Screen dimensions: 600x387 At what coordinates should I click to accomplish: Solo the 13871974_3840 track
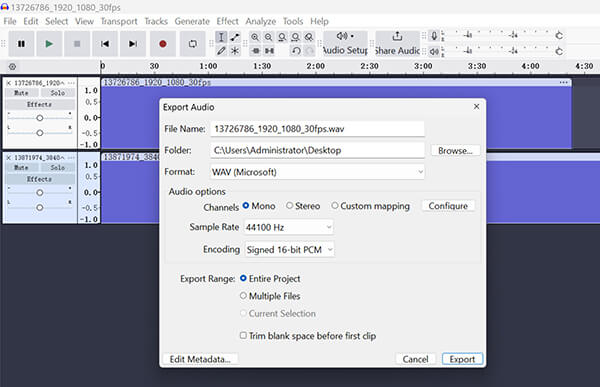(58, 167)
